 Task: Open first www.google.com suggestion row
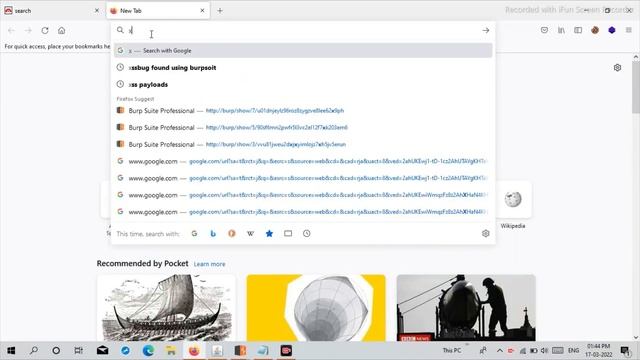[x=303, y=161]
